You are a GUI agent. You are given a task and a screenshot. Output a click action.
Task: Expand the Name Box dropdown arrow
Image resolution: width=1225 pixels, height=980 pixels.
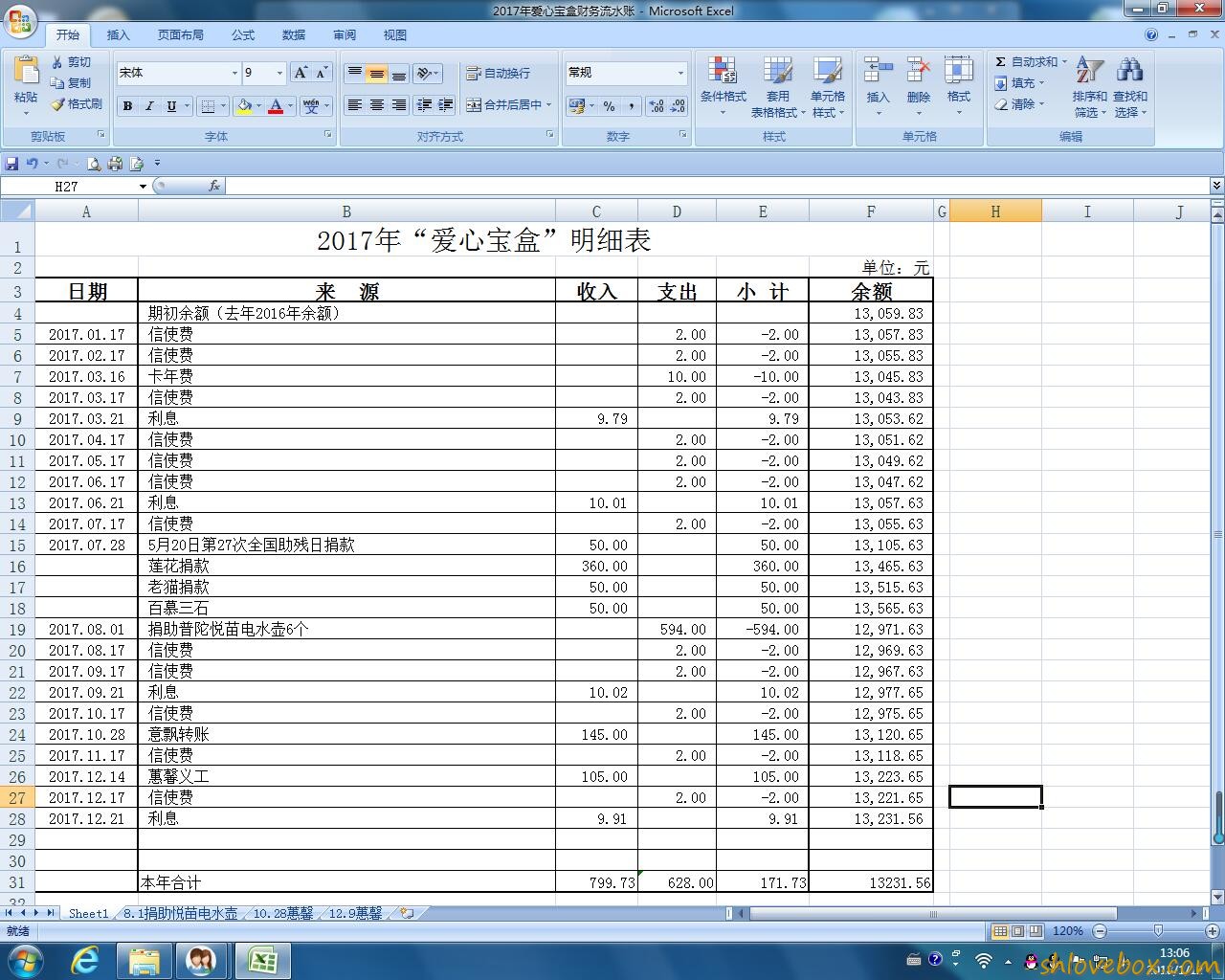pyautogui.click(x=143, y=187)
